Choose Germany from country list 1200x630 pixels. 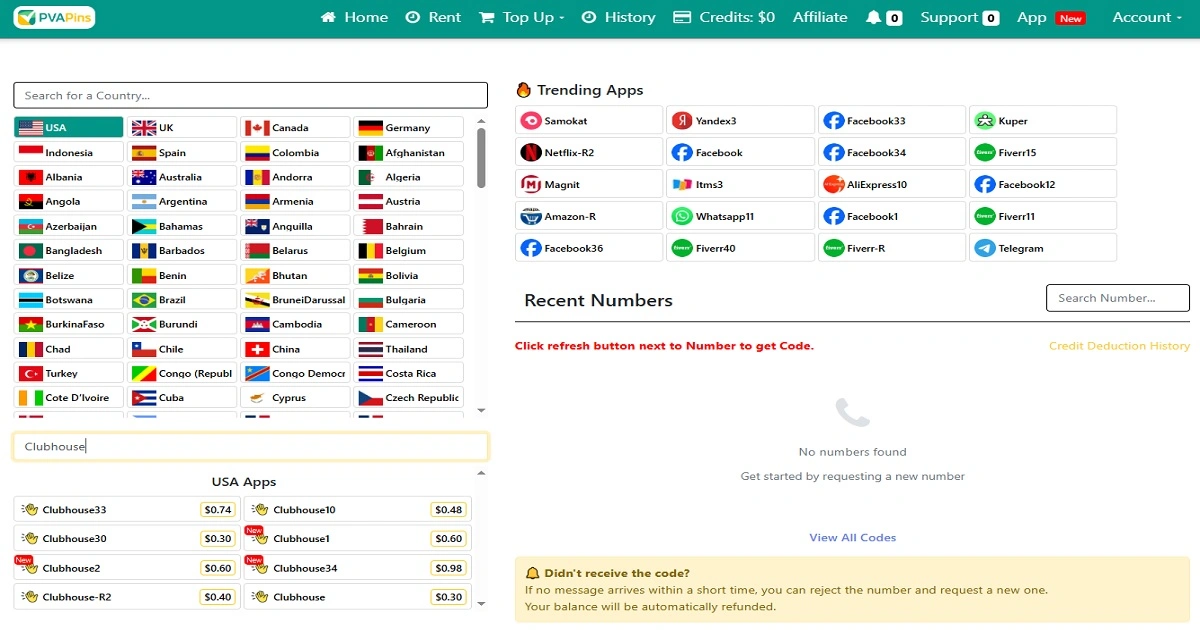(408, 127)
